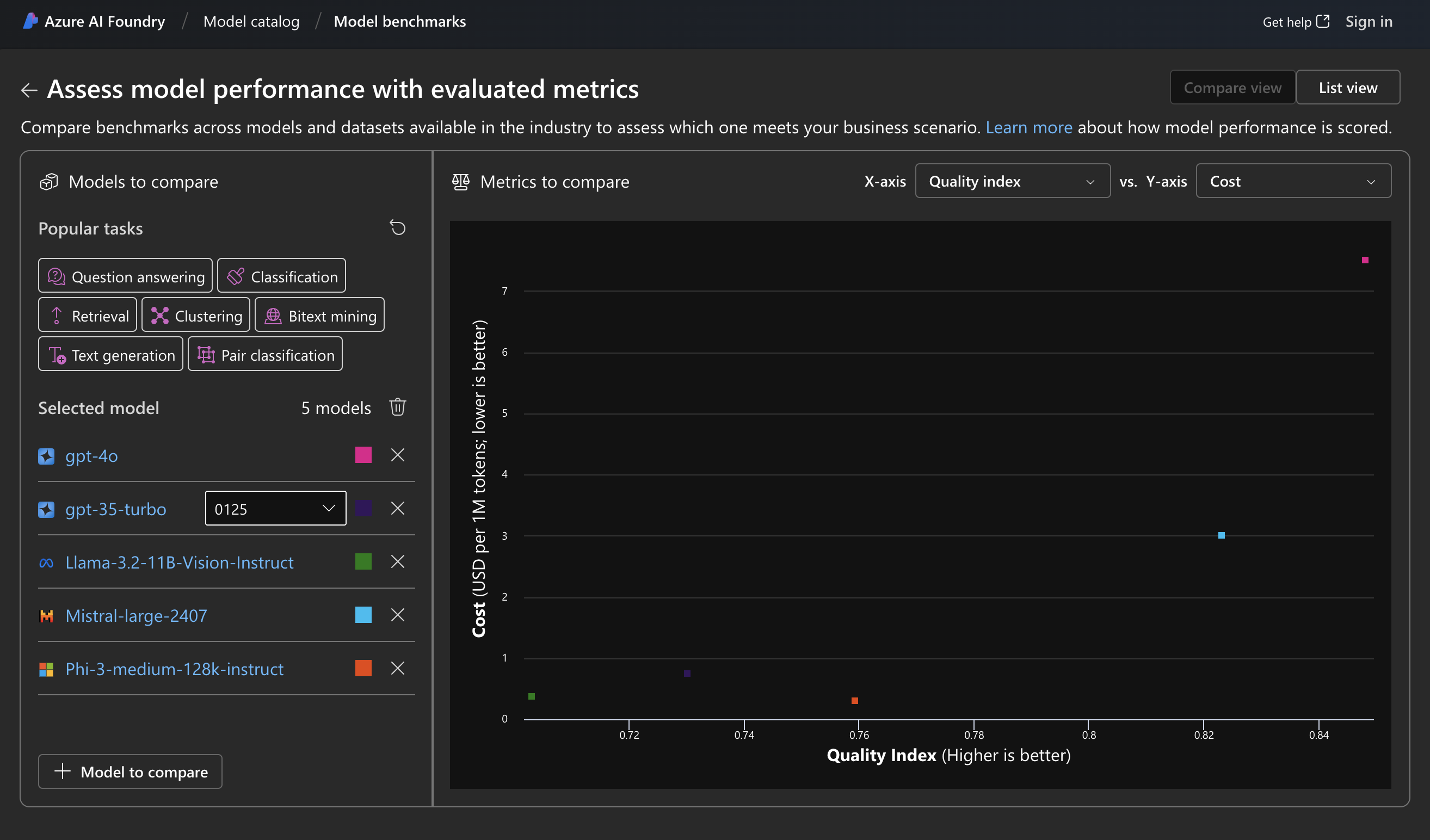Screen dimensions: 1430x840
Task: Select the Bitext mining task
Action: point(319,315)
